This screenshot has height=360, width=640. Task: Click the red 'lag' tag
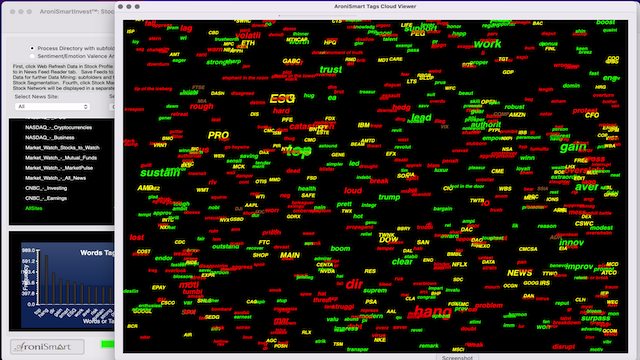(186, 28)
